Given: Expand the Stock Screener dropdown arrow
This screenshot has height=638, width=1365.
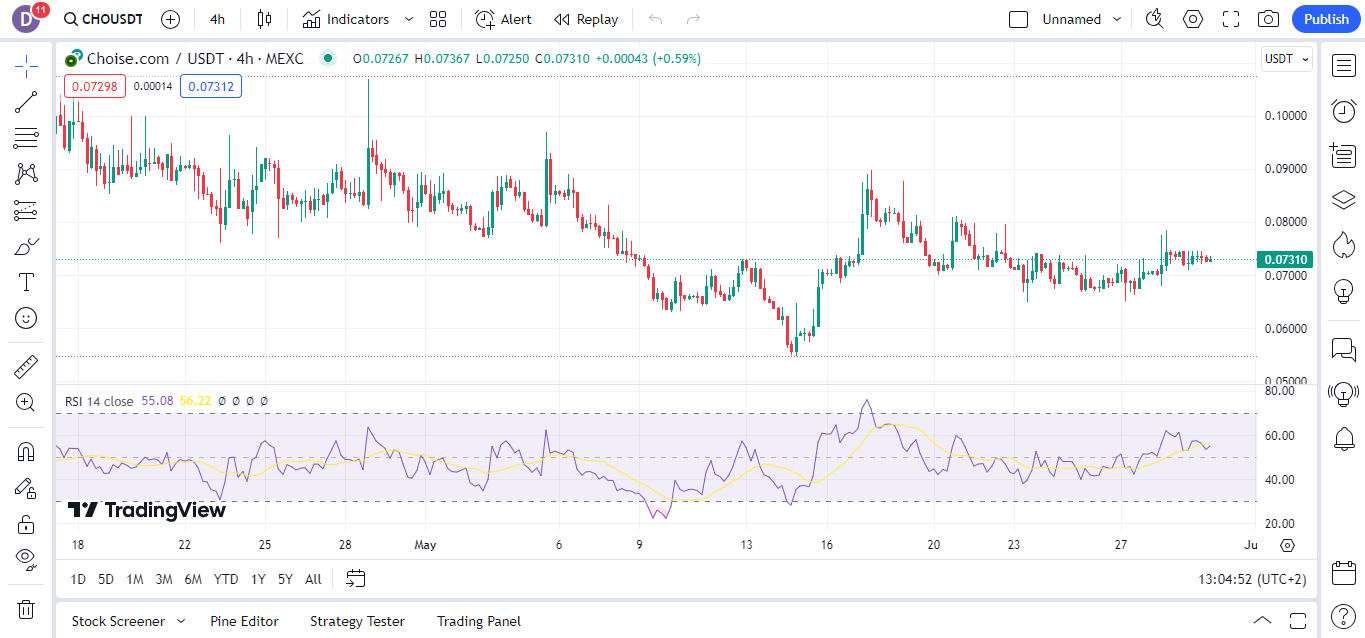Looking at the screenshot, I should pyautogui.click(x=181, y=621).
